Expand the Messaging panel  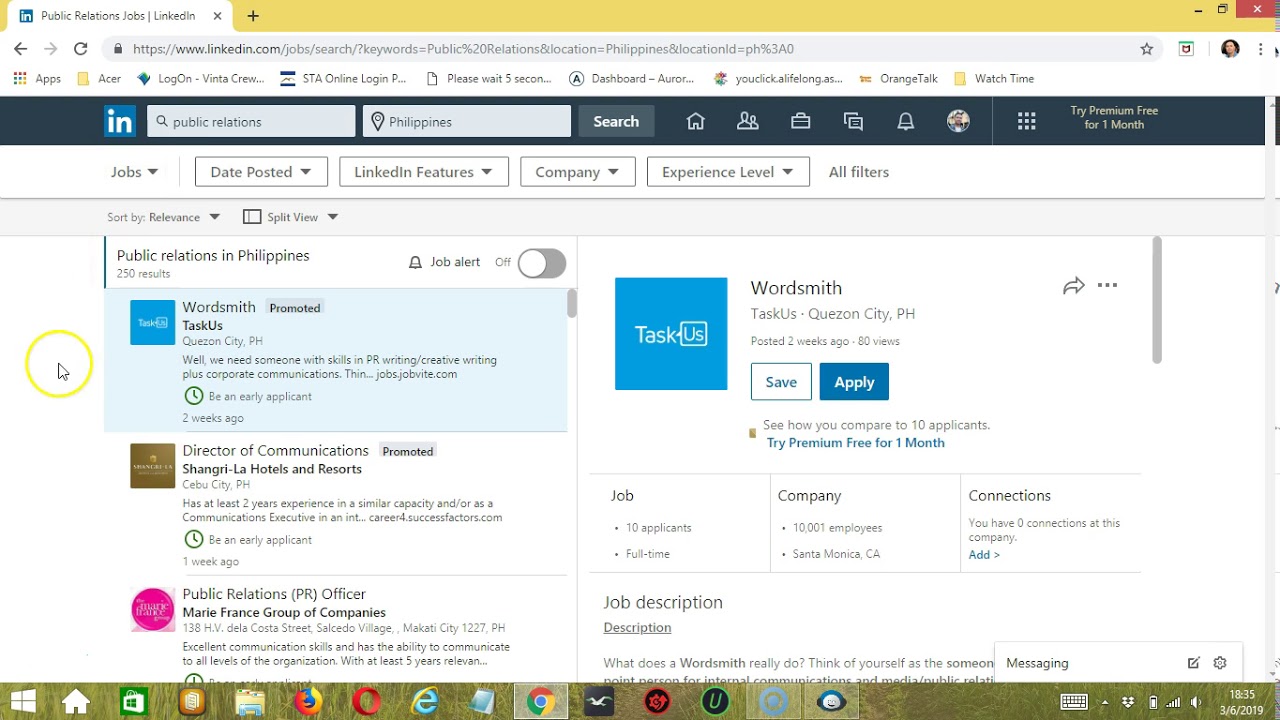tap(1037, 663)
